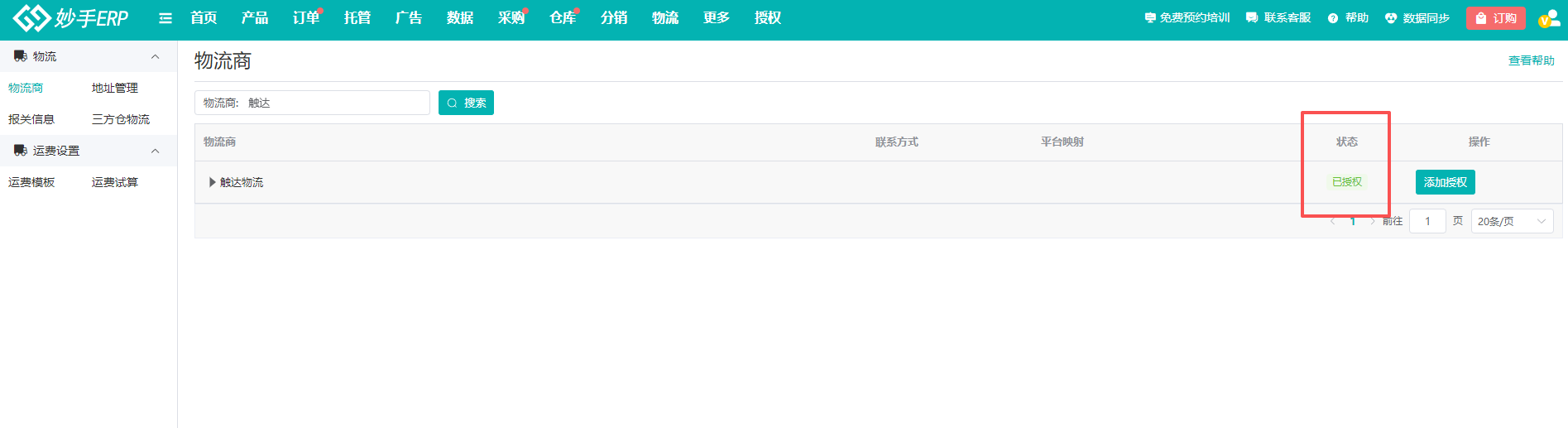Select 物流商 in the sidebar
This screenshot has width=1568, height=428.
[x=26, y=88]
